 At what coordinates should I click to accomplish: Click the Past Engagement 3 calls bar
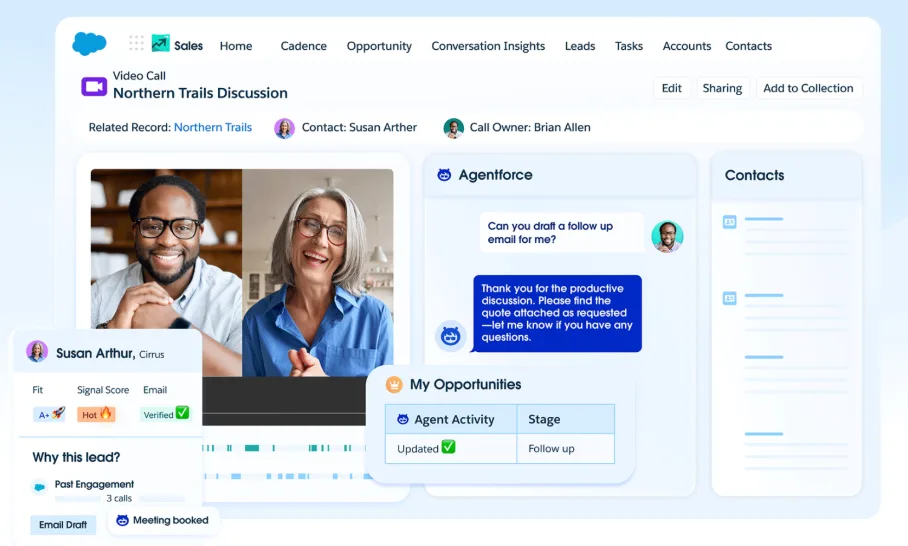[119, 498]
